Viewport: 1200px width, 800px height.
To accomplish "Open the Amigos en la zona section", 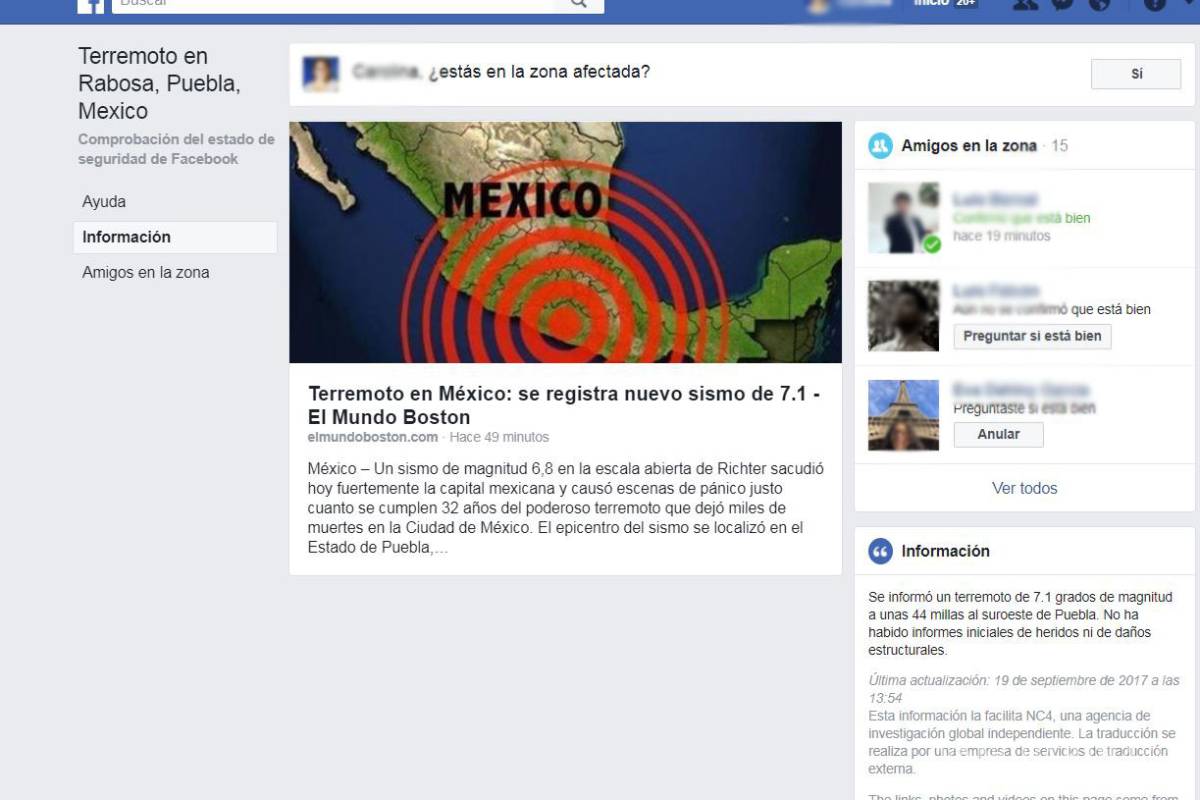I will click(145, 271).
